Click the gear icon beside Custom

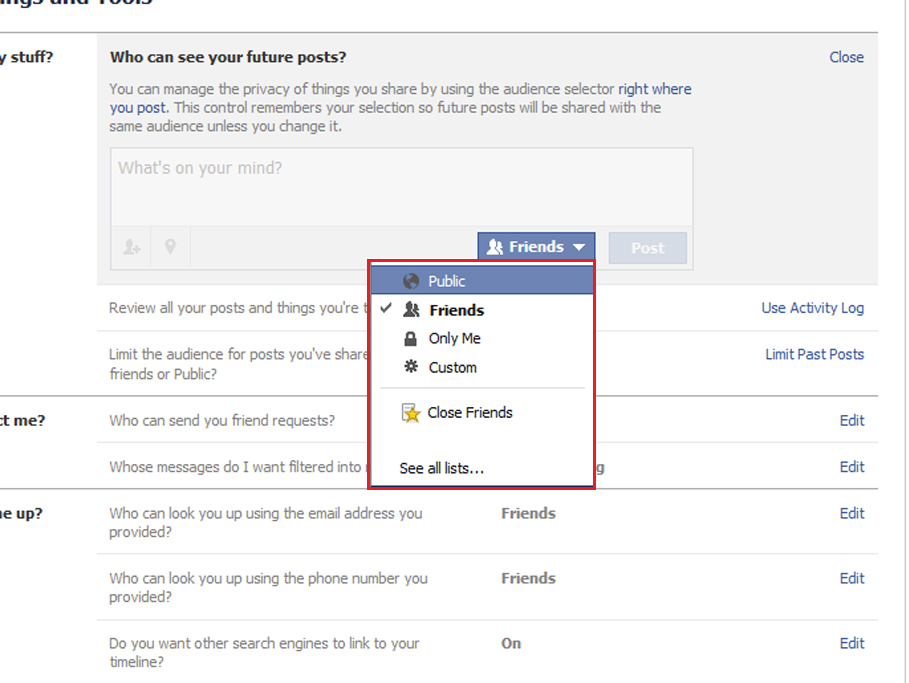[411, 366]
